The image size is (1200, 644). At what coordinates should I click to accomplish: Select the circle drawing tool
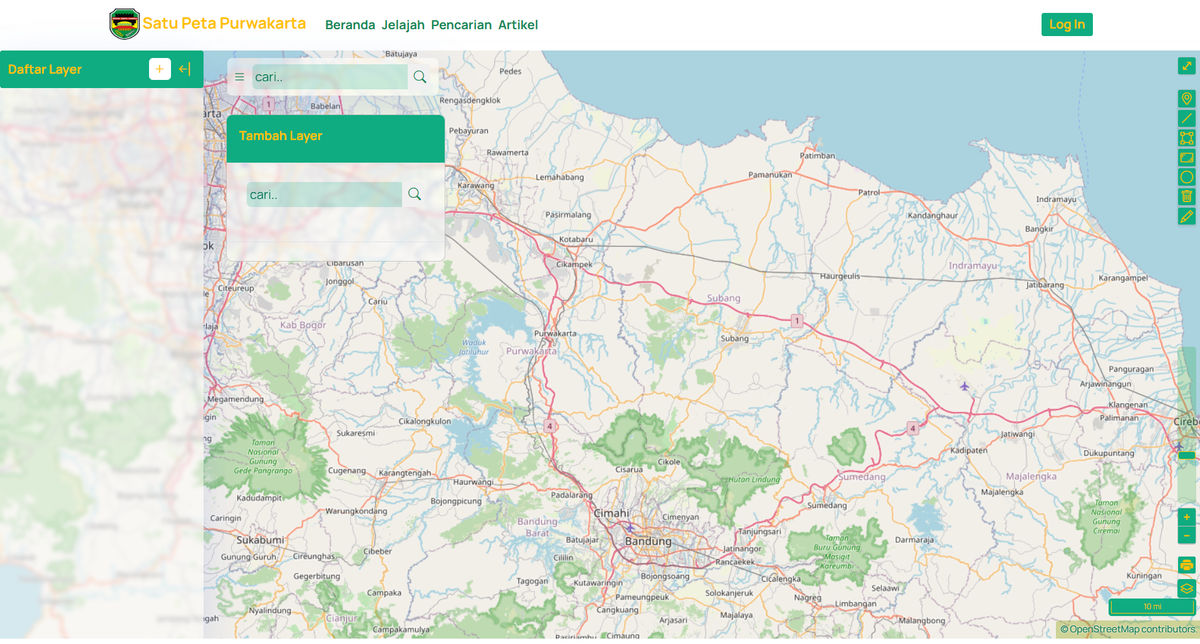coord(1187,177)
